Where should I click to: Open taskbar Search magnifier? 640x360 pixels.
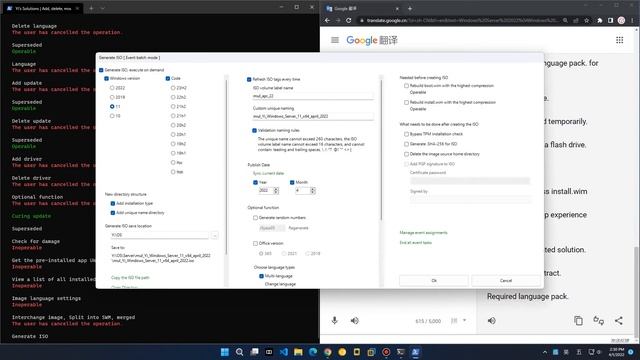click(x=240, y=352)
